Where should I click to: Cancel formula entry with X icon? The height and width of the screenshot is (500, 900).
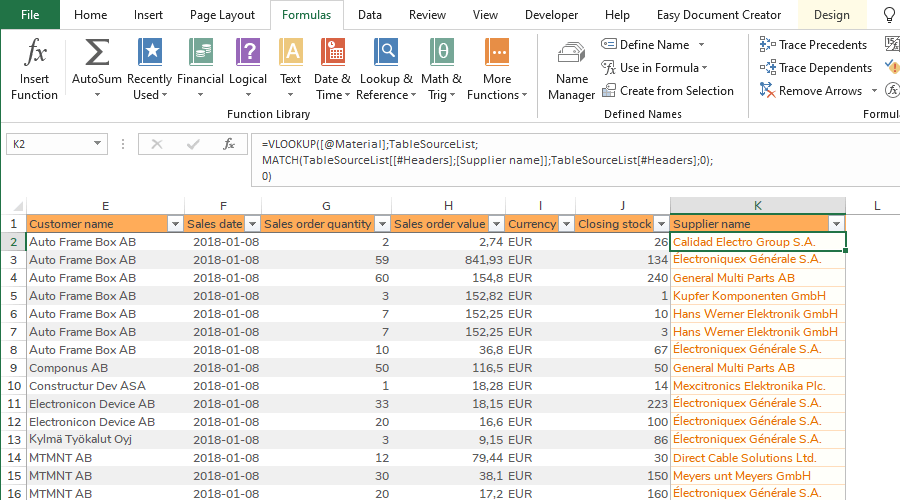click(157, 144)
